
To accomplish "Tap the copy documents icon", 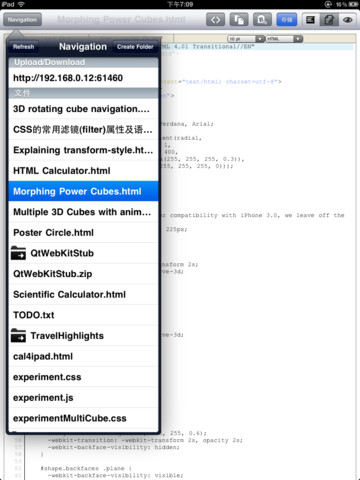I will pyautogui.click(x=239, y=20).
